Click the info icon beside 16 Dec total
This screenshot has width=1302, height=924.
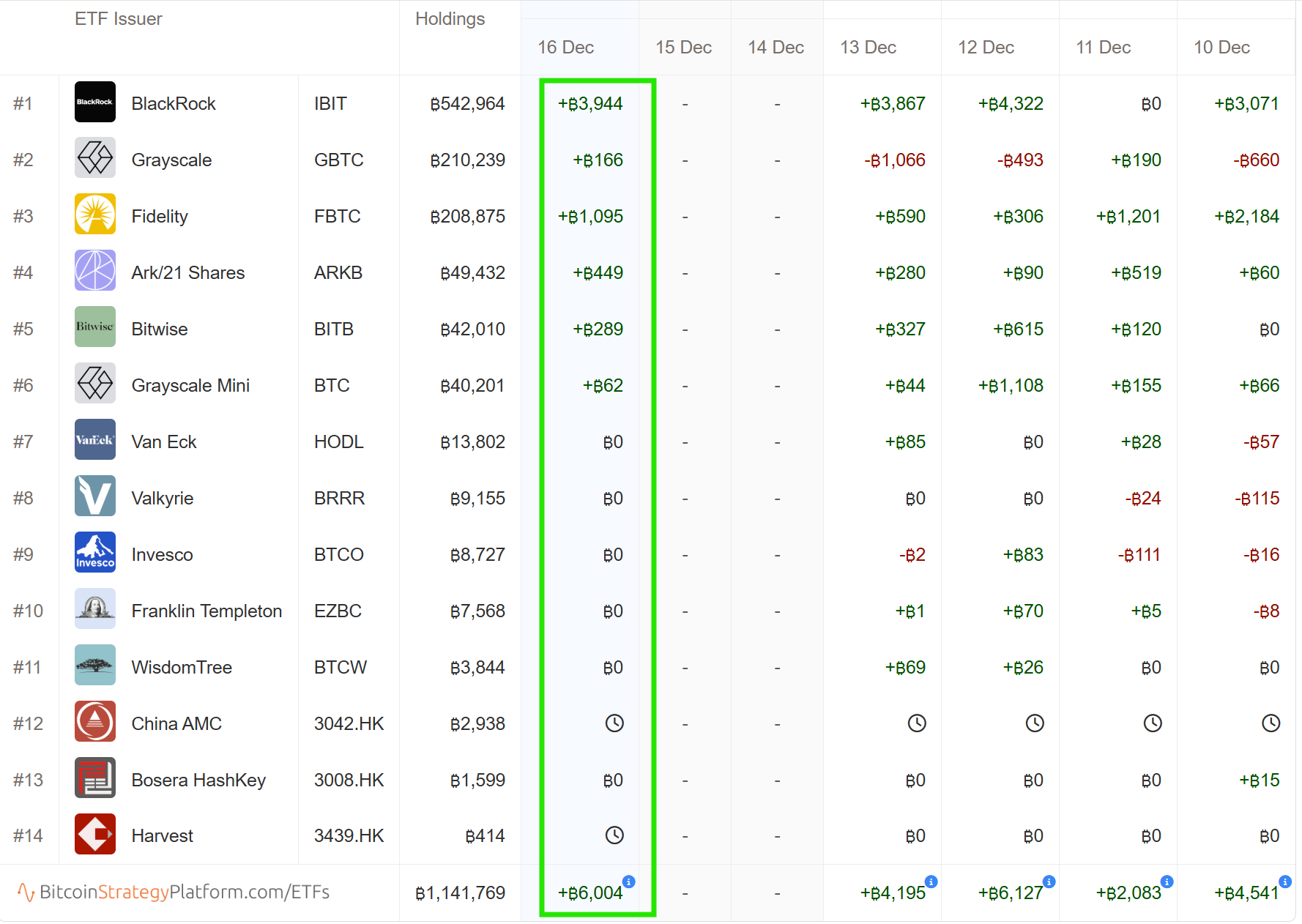(x=628, y=882)
